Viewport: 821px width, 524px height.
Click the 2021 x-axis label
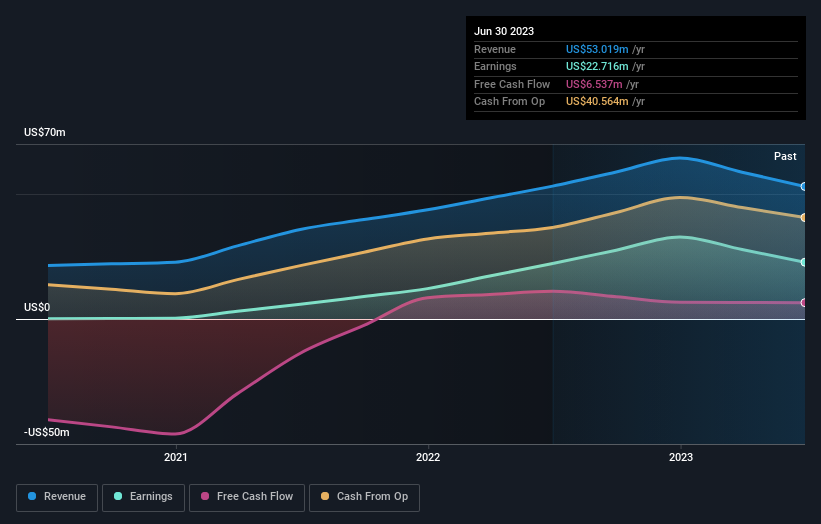(175, 457)
